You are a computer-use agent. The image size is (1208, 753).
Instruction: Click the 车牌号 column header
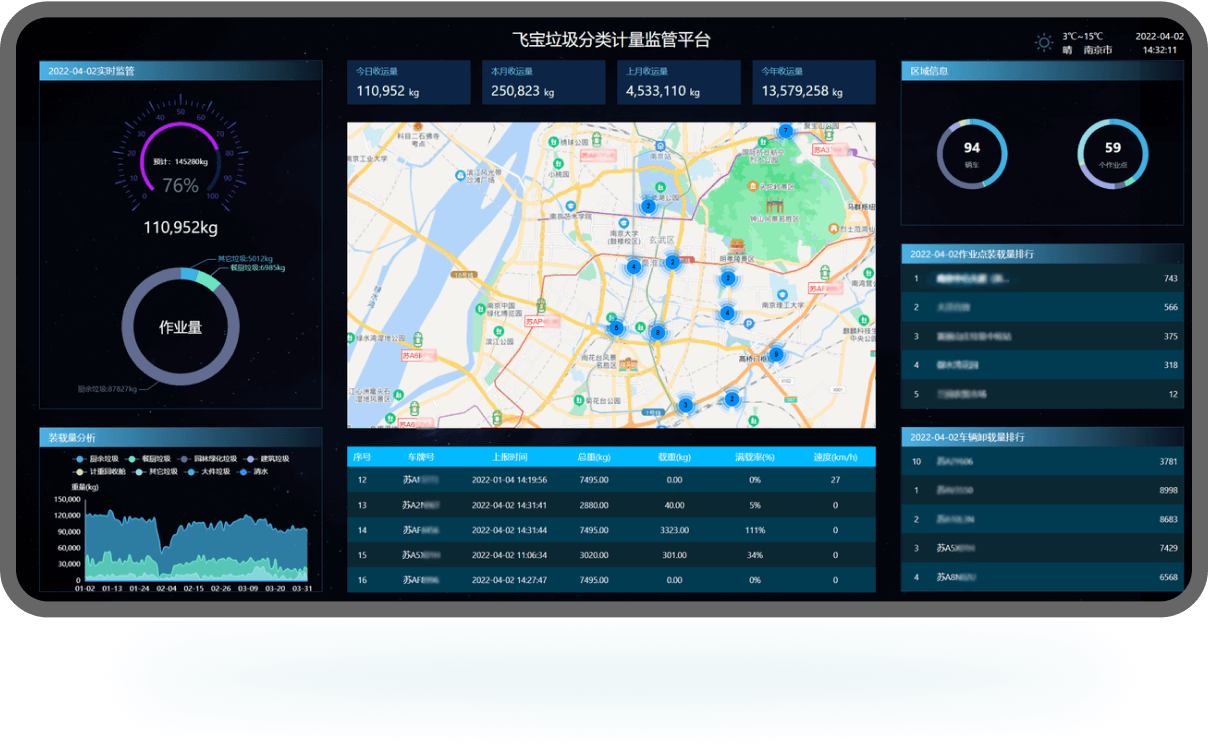420,457
